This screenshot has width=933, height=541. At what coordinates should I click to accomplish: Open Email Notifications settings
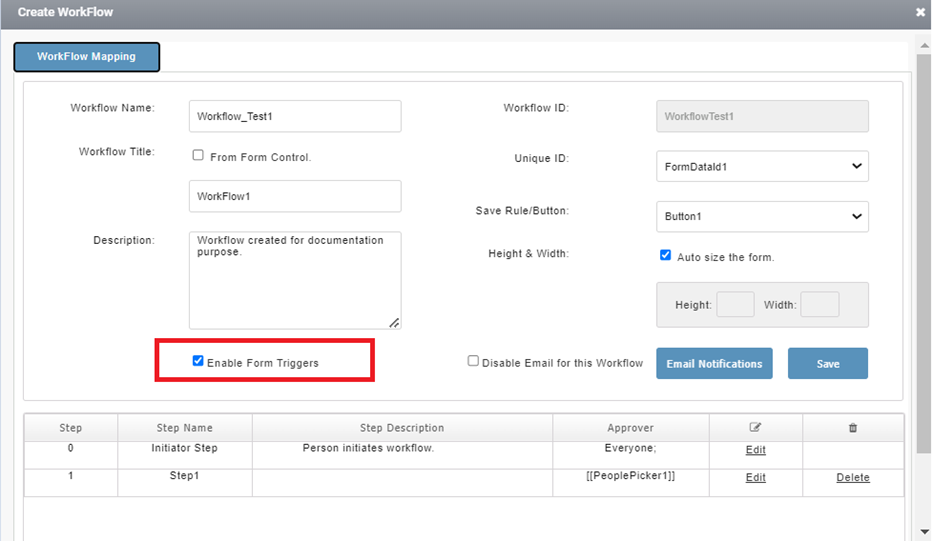pyautogui.click(x=714, y=364)
